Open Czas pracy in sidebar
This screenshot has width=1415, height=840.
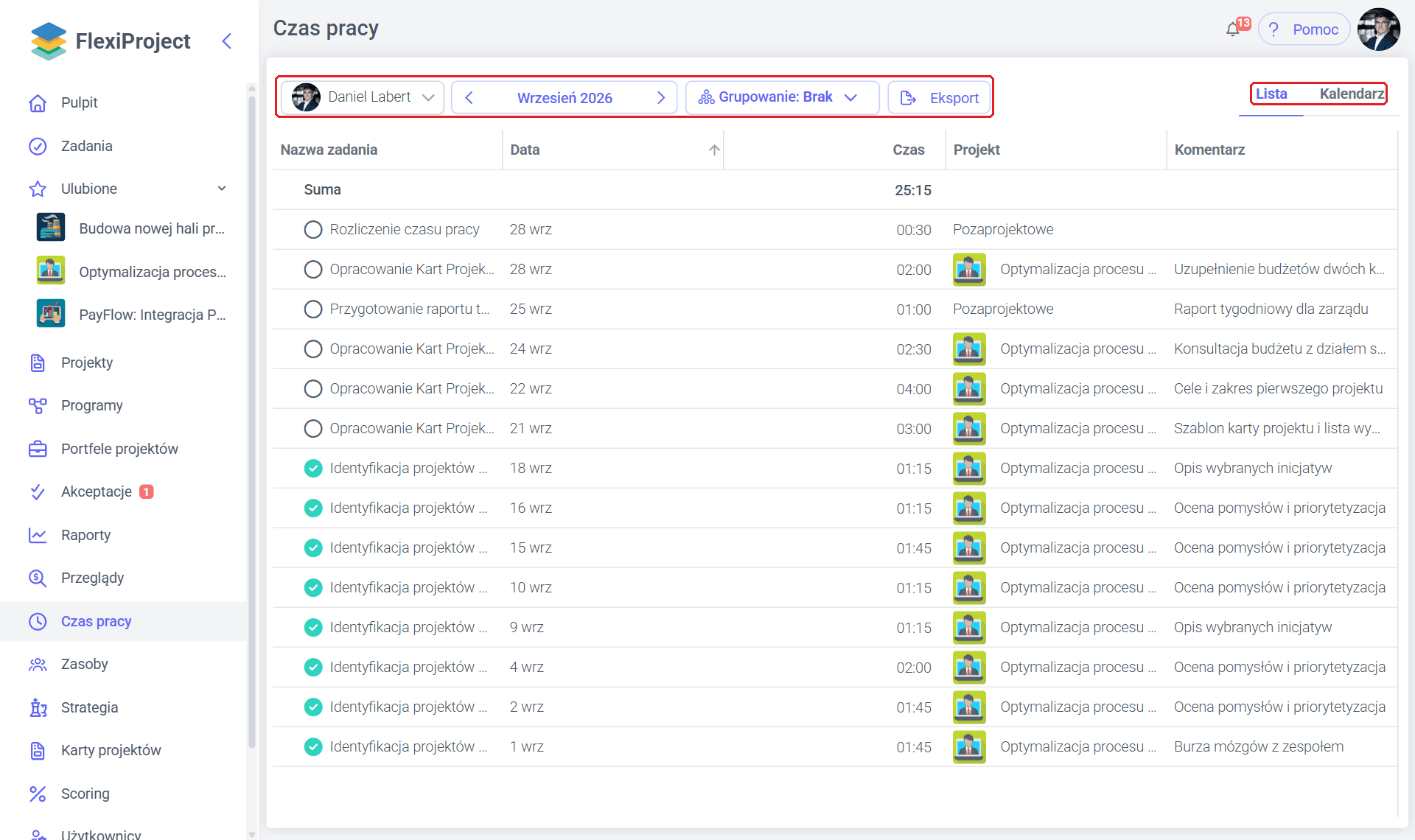(124, 621)
